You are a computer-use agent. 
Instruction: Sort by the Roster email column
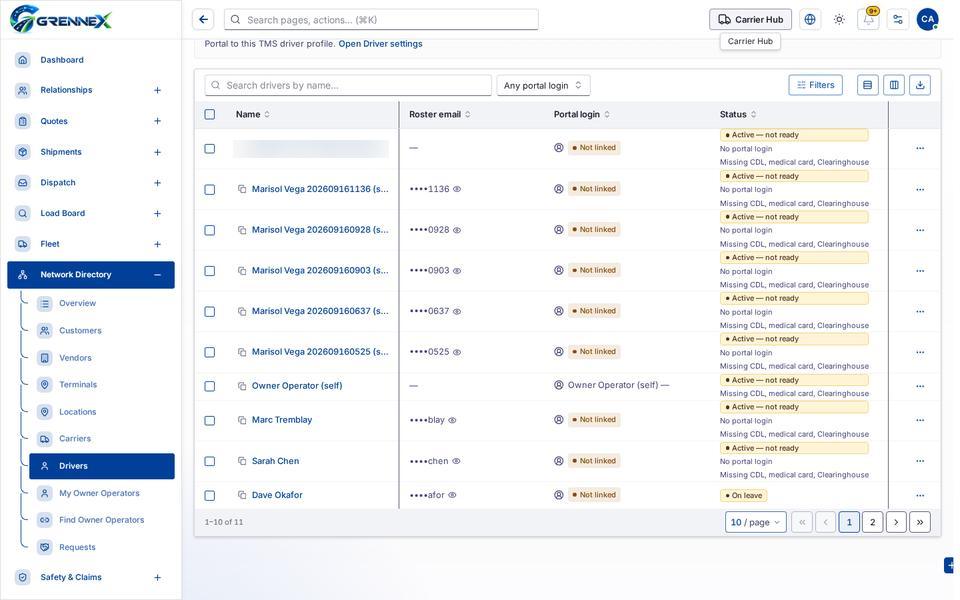440,114
